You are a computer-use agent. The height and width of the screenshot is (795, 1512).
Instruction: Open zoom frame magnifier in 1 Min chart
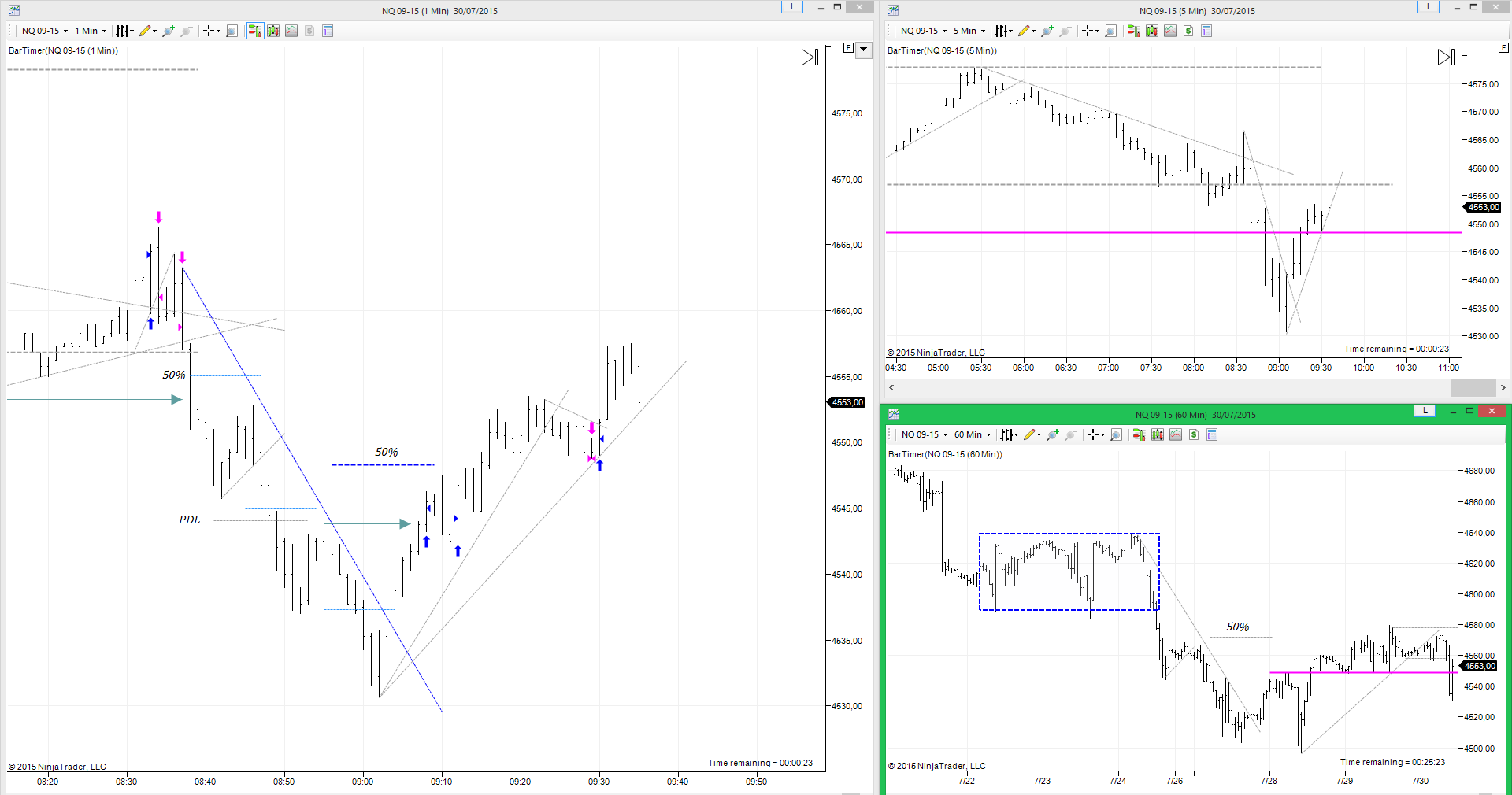(x=232, y=31)
